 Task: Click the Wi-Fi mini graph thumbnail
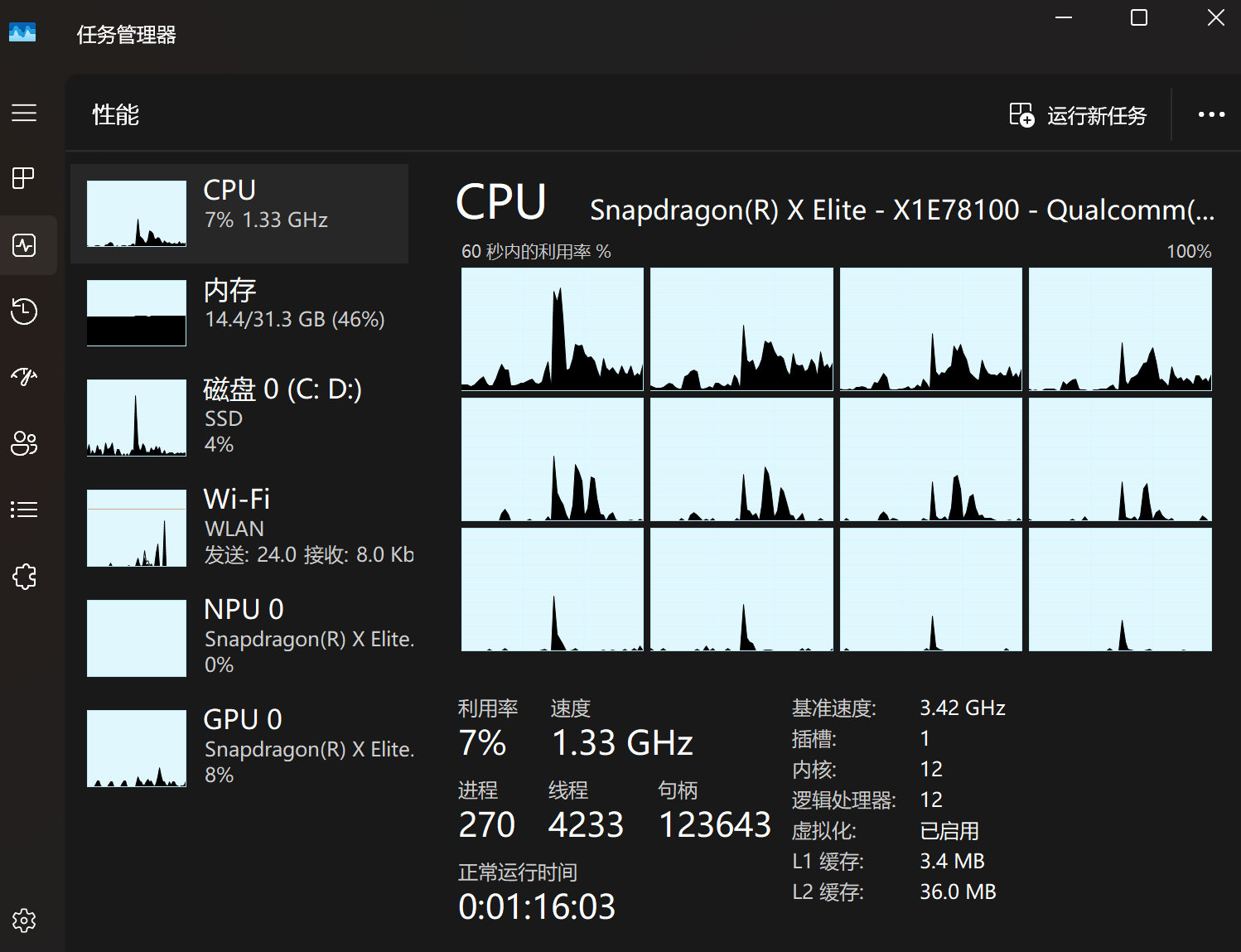tap(137, 528)
